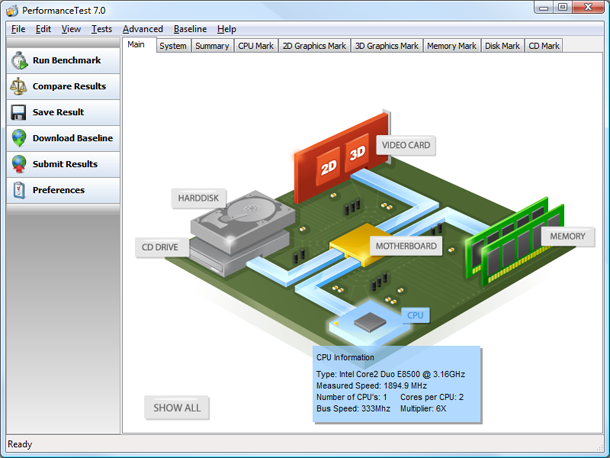610x458 pixels.
Task: Open the Baseline menu
Action: click(x=189, y=29)
